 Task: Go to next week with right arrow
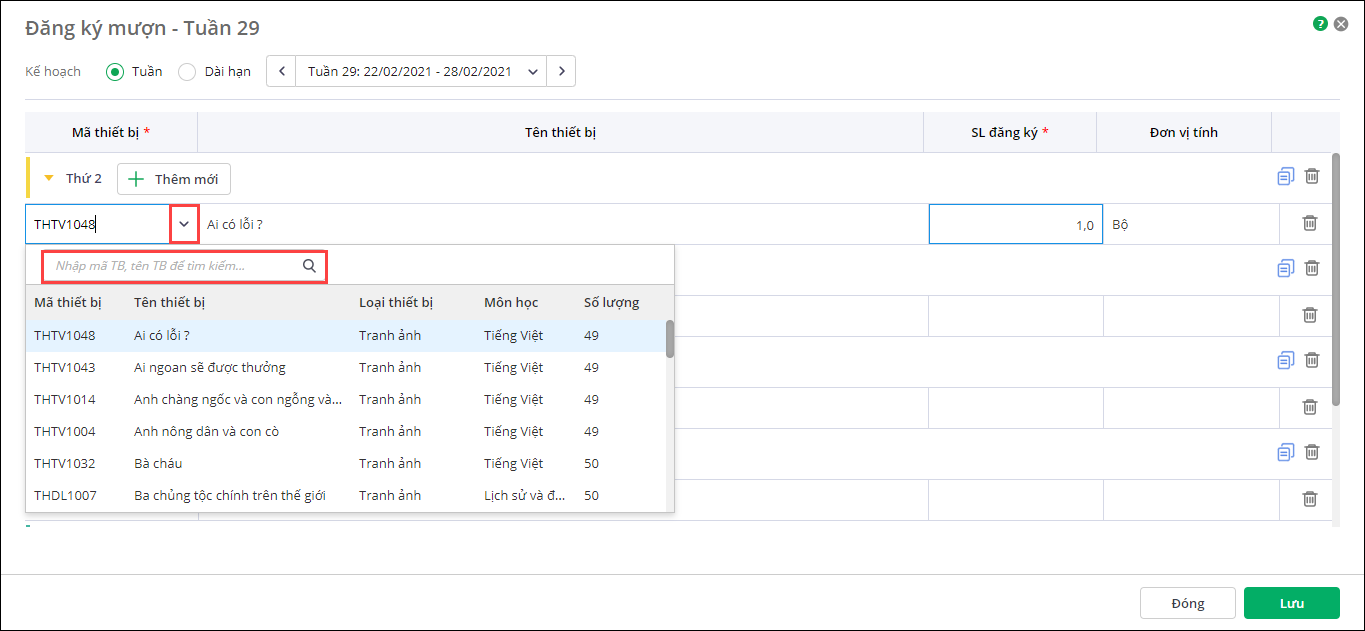(x=562, y=71)
